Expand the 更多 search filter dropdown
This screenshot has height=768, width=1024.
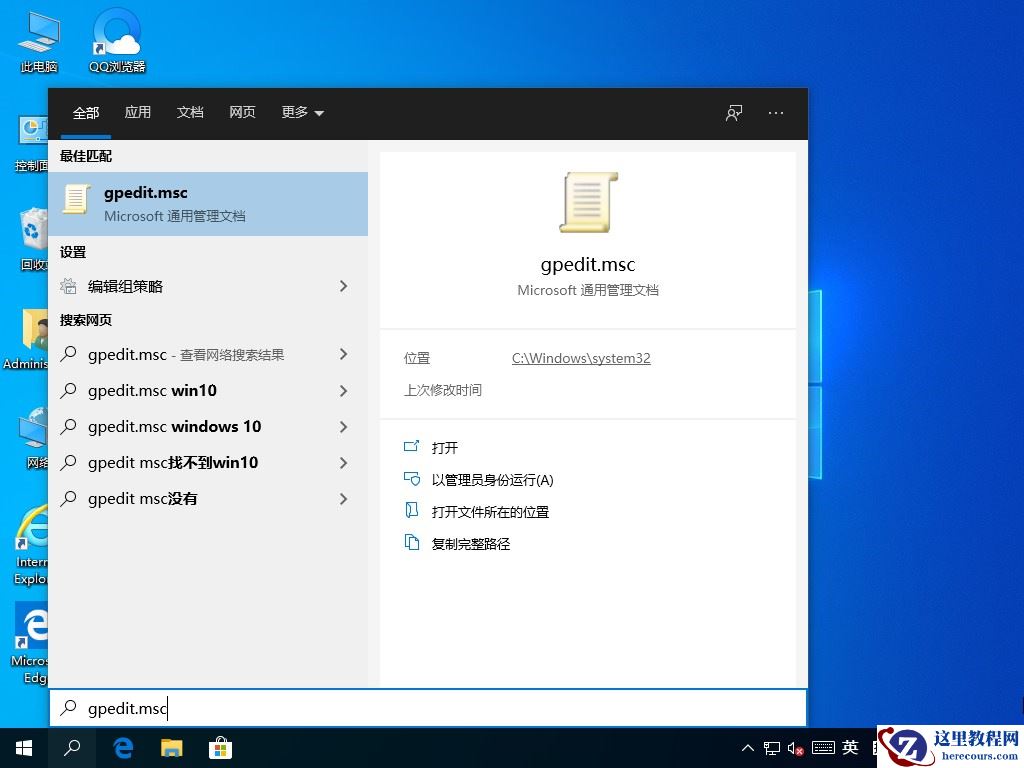[x=301, y=112]
